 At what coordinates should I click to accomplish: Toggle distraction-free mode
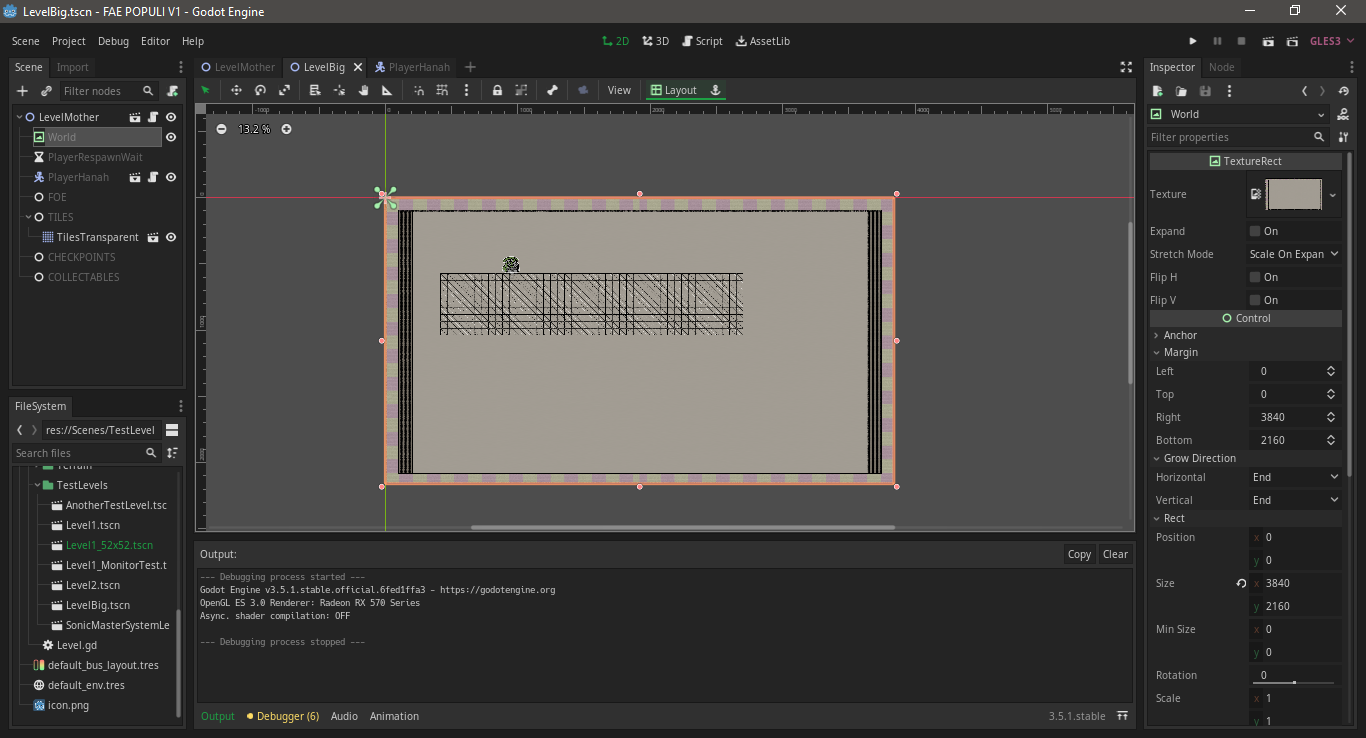[1126, 67]
